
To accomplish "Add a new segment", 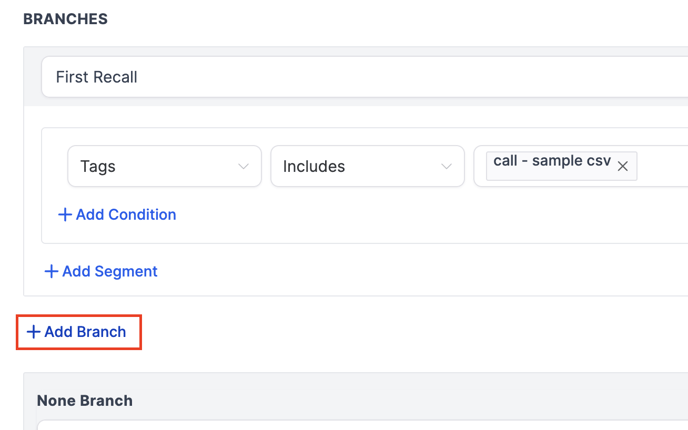I will coord(101,272).
